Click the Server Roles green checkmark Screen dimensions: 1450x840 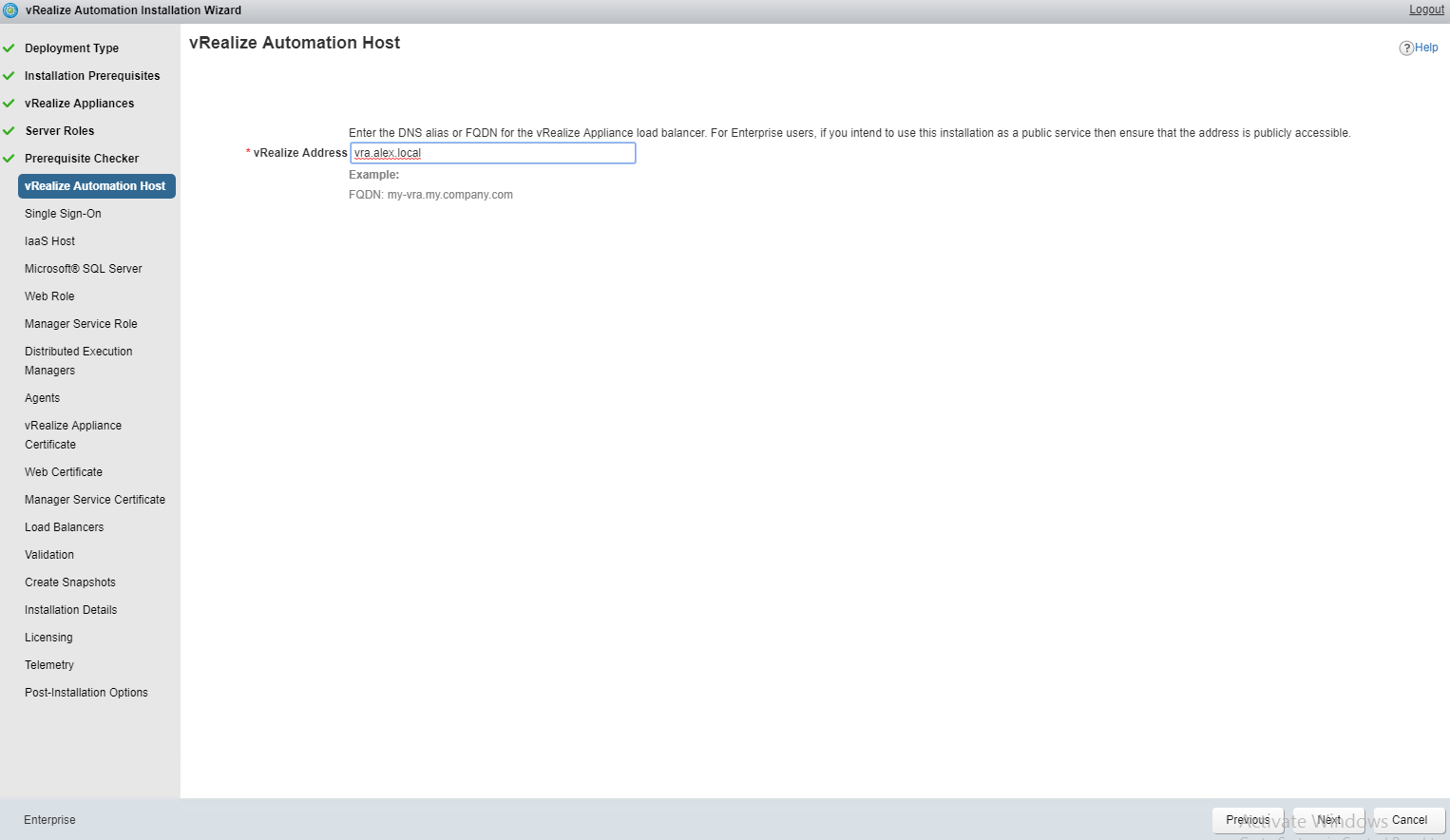9,131
